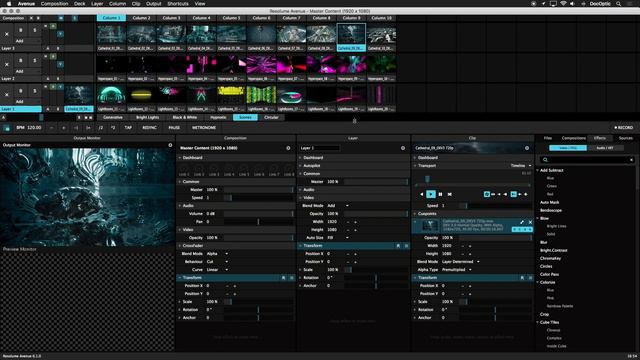Screen dimensions: 640x360
Task: Open CrossFader Behaviour Cut dropdown
Action: pos(217,262)
